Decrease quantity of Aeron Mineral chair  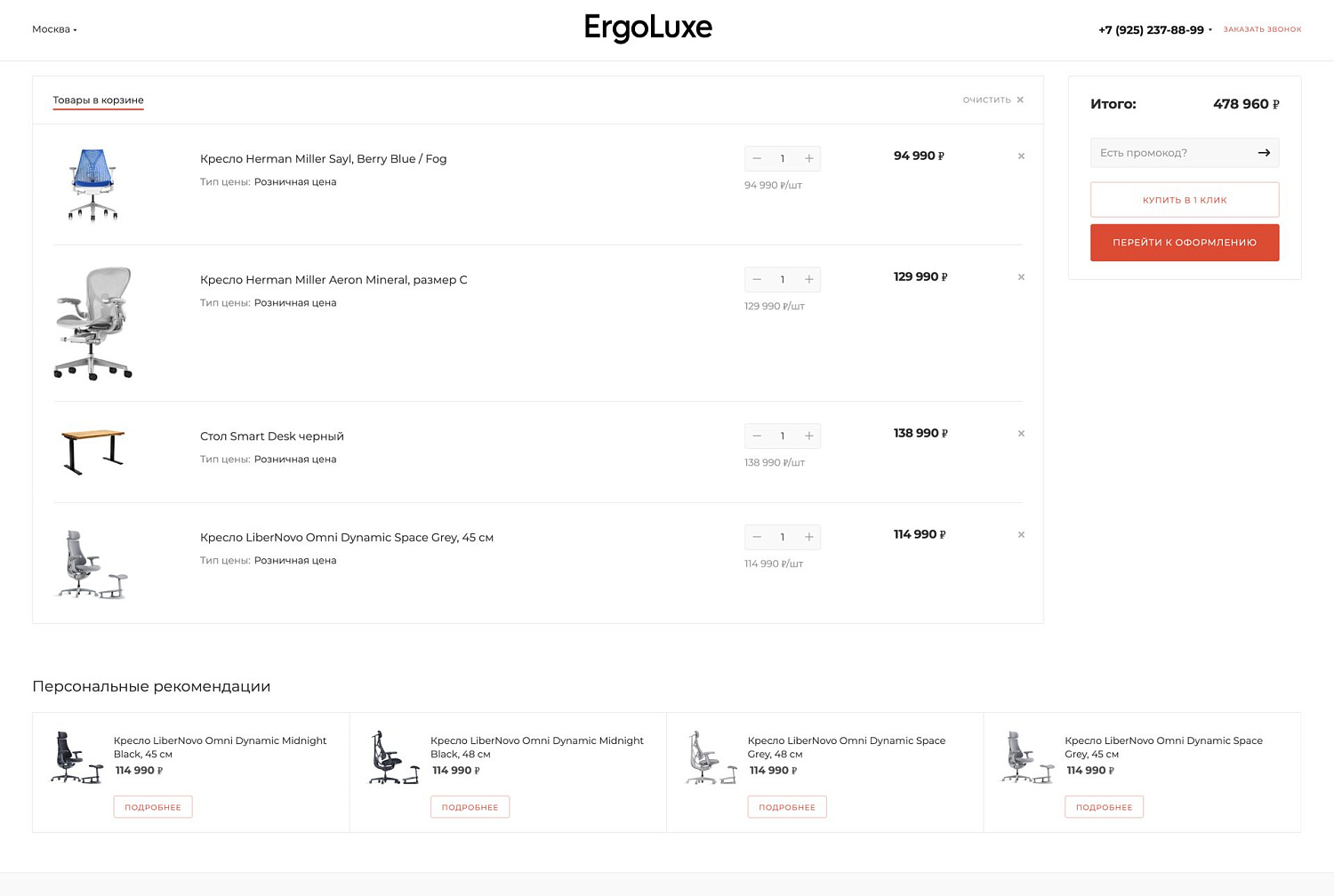756,279
